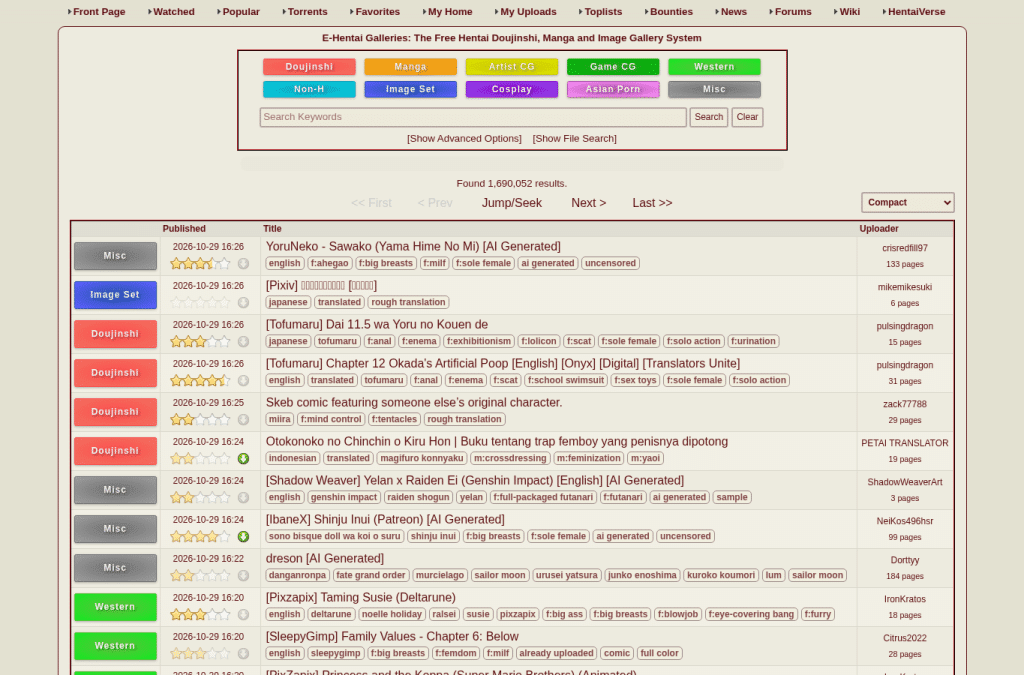1024x675 pixels.
Task: Click the green torrent icon in the IbaneX row
Action: [243, 537]
